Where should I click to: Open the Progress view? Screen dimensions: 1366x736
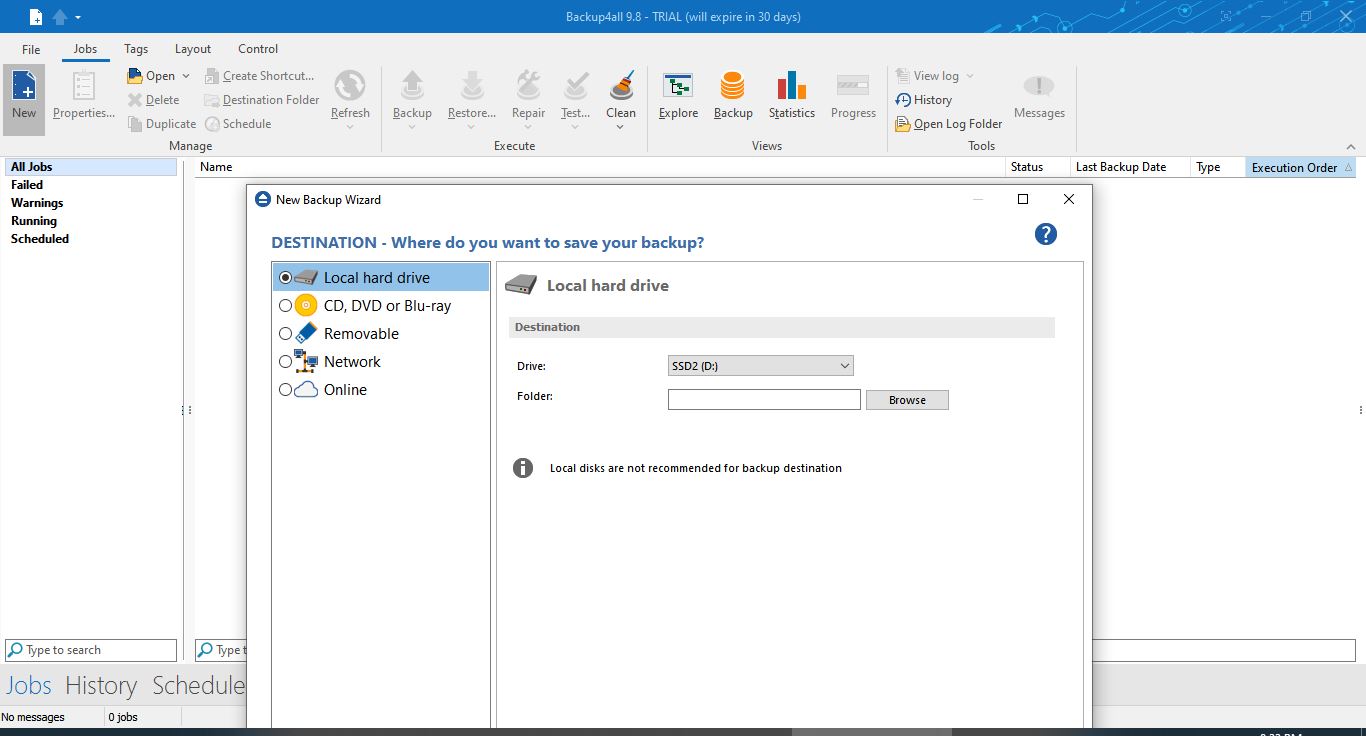(853, 95)
